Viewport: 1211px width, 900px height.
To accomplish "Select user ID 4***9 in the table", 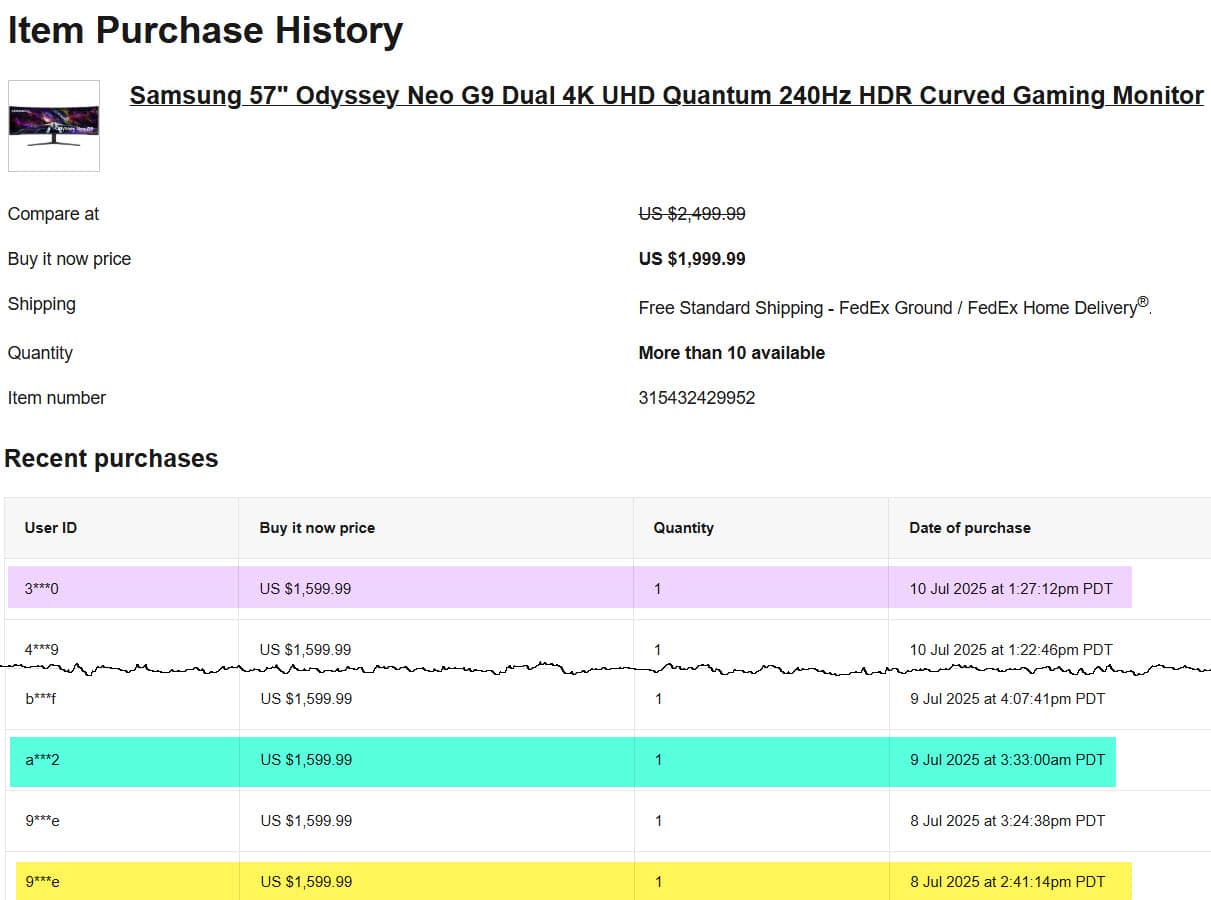I will pos(41,650).
